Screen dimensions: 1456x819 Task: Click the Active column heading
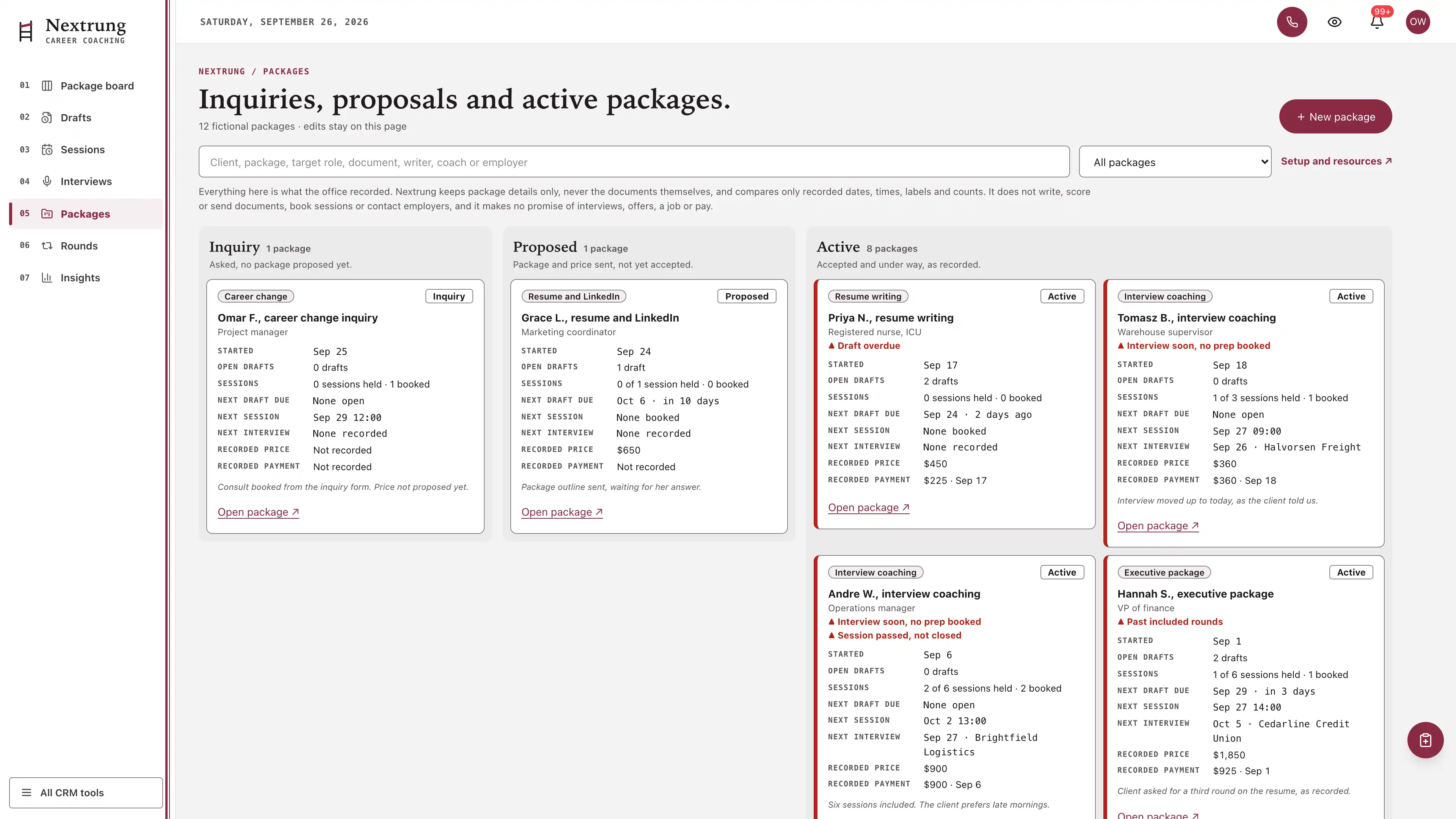838,247
